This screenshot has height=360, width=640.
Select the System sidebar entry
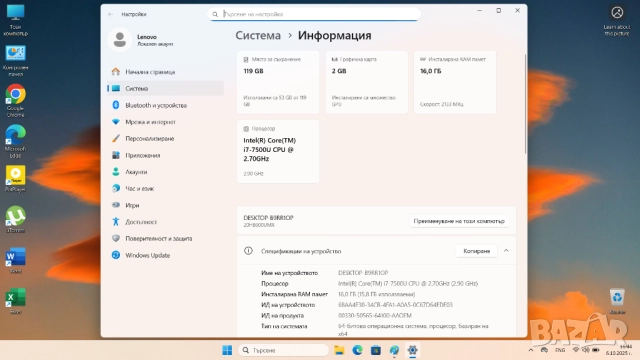tap(165, 88)
